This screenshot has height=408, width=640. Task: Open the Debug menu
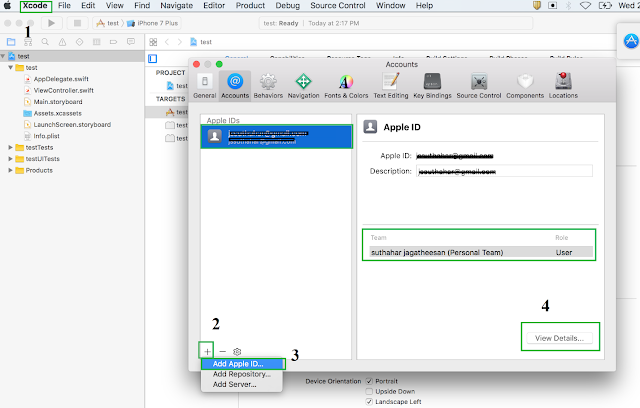point(287,6)
